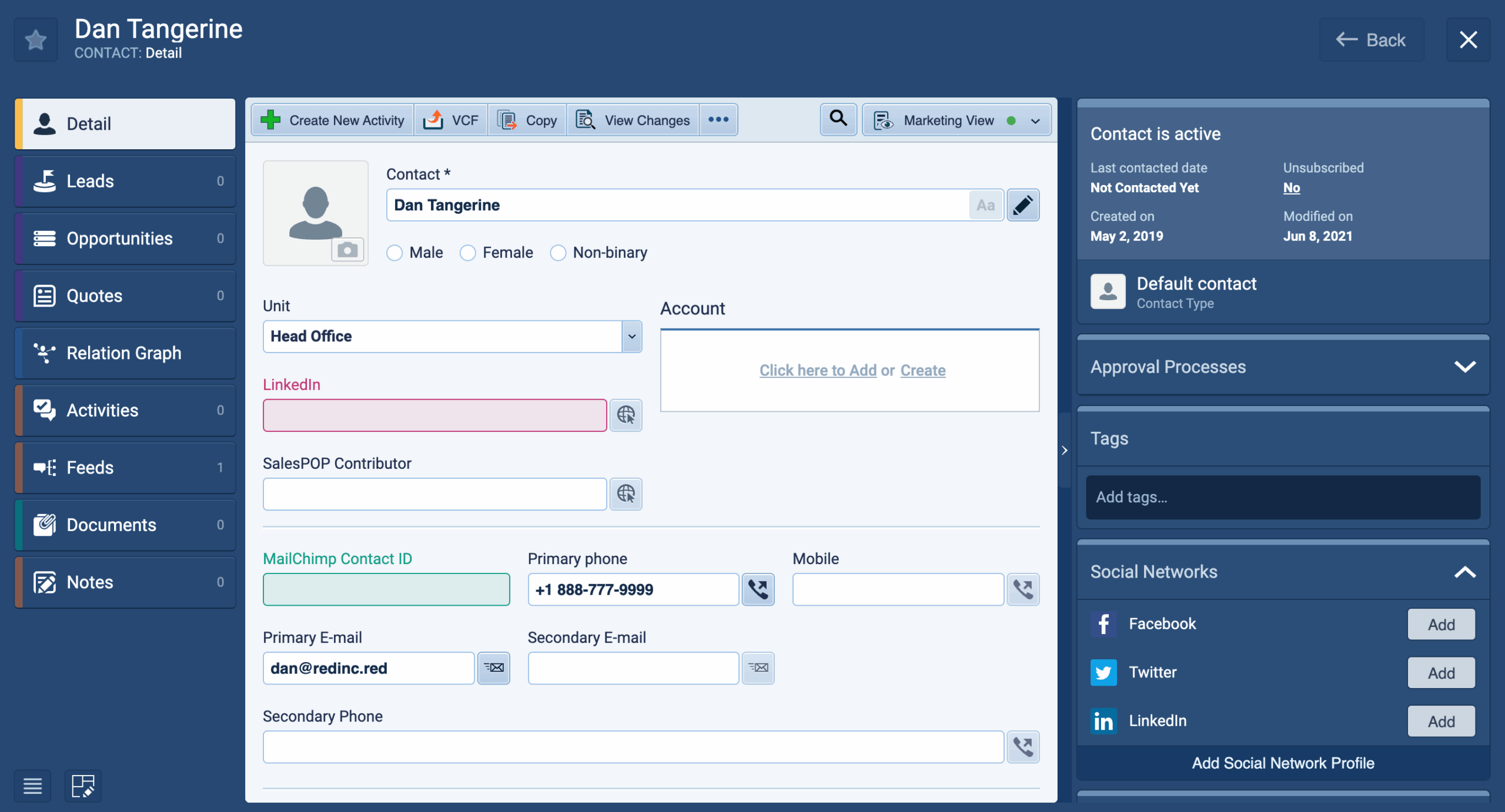Send email via Primary E-mail icon
The width and height of the screenshot is (1505, 812).
493,668
